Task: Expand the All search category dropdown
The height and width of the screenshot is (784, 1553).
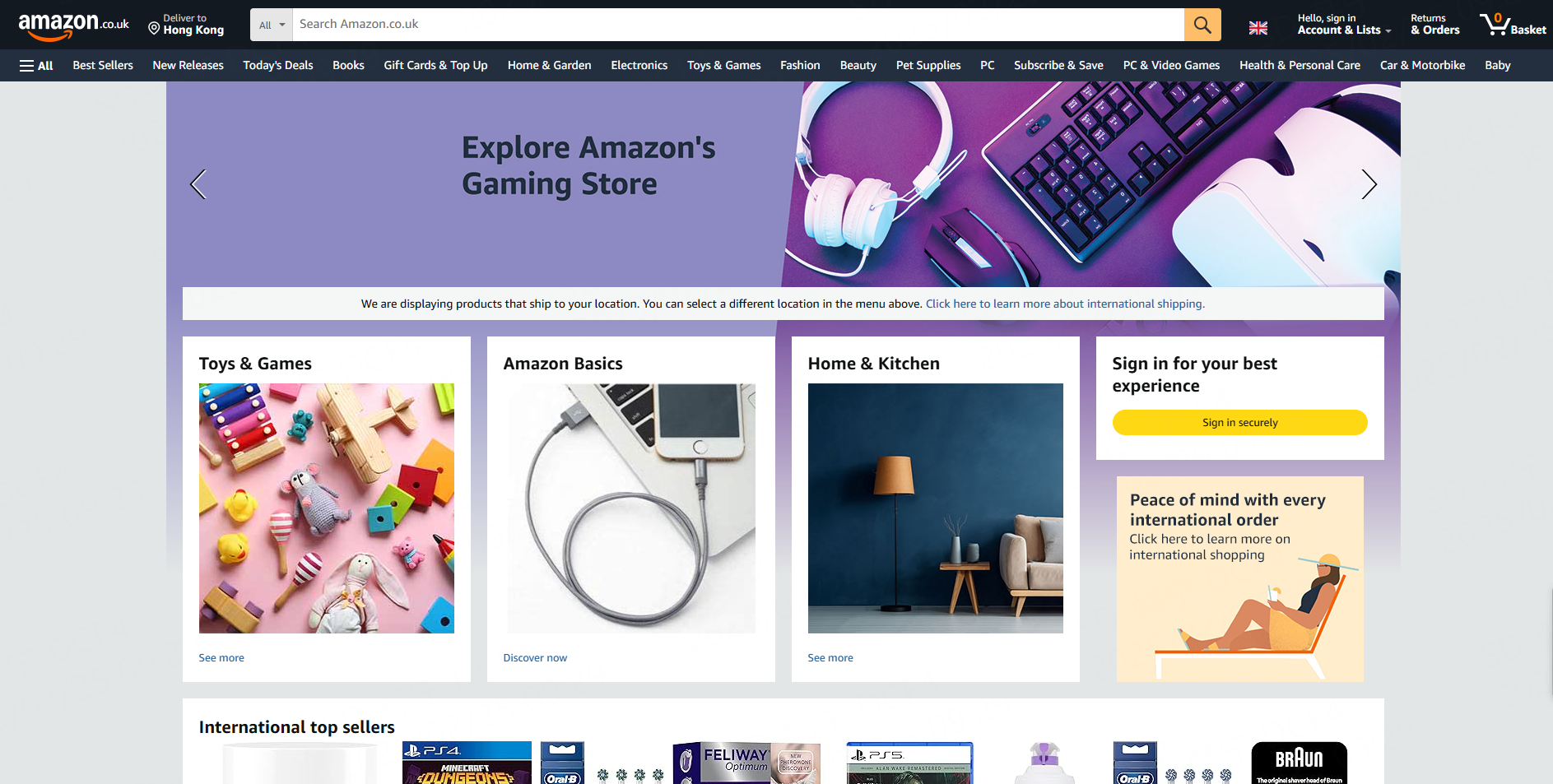Action: (272, 25)
